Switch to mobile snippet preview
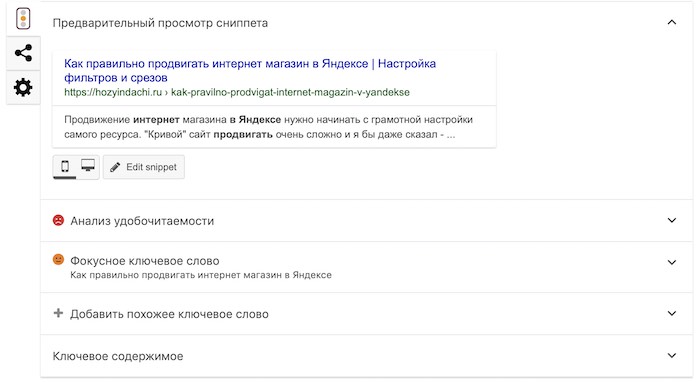 tap(65, 166)
